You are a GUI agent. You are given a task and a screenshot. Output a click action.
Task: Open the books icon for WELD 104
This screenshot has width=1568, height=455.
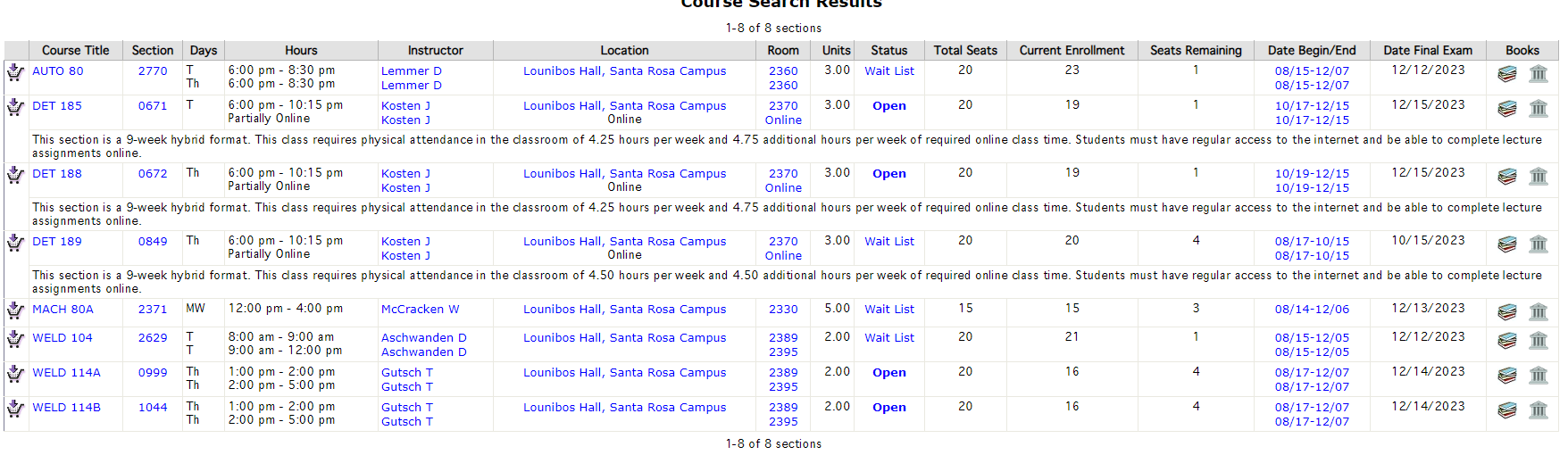coord(1507,341)
